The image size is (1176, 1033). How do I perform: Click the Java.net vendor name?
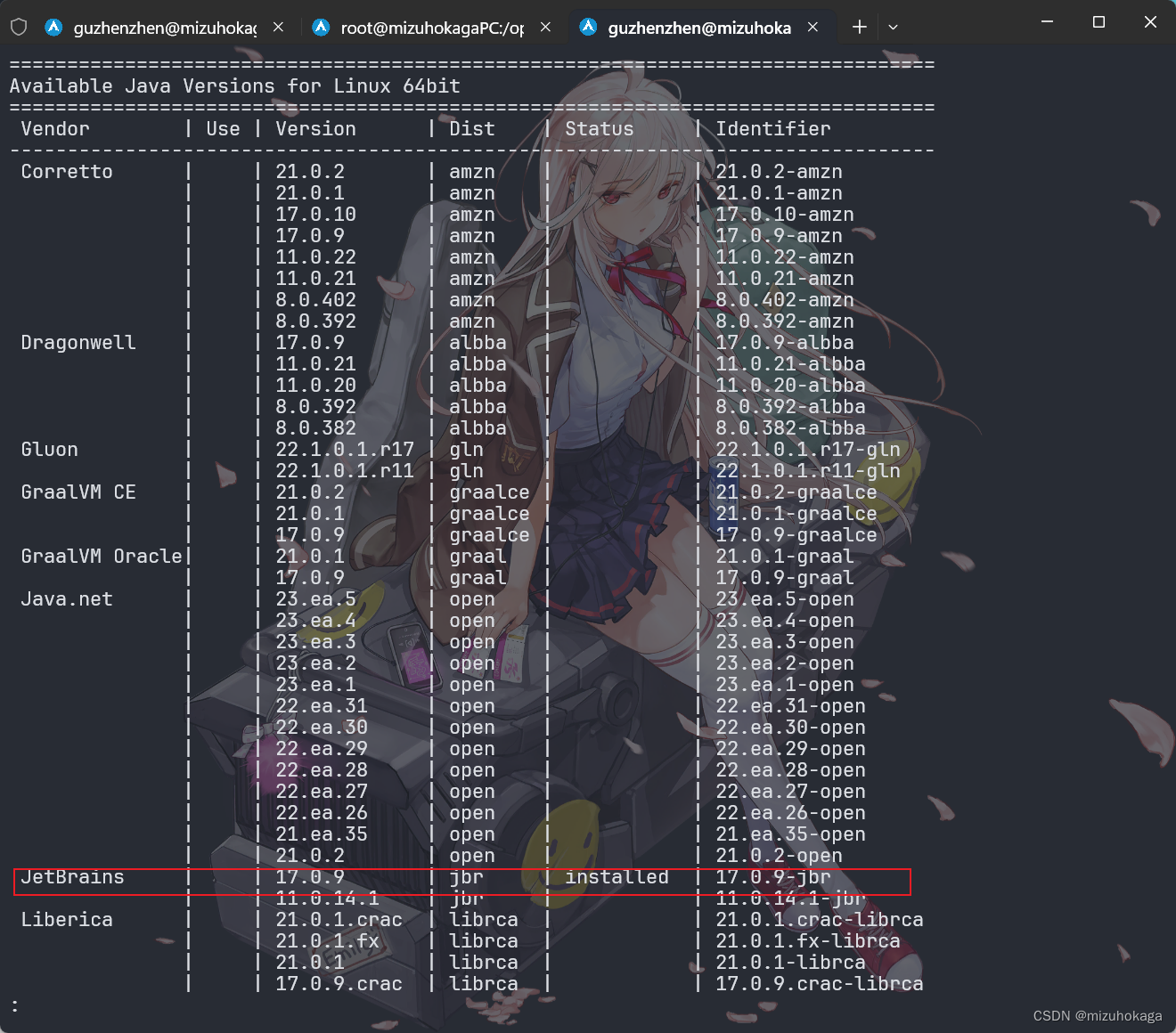[x=67, y=599]
